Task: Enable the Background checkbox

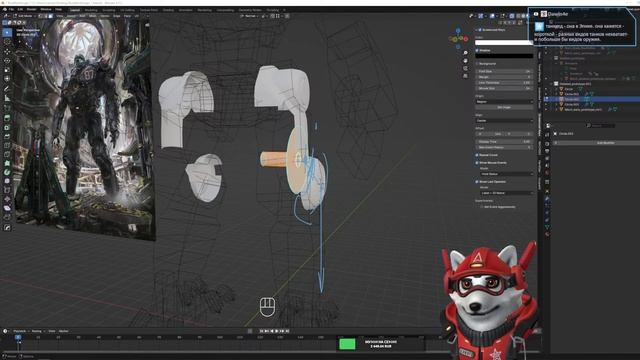Action: pyautogui.click(x=477, y=64)
